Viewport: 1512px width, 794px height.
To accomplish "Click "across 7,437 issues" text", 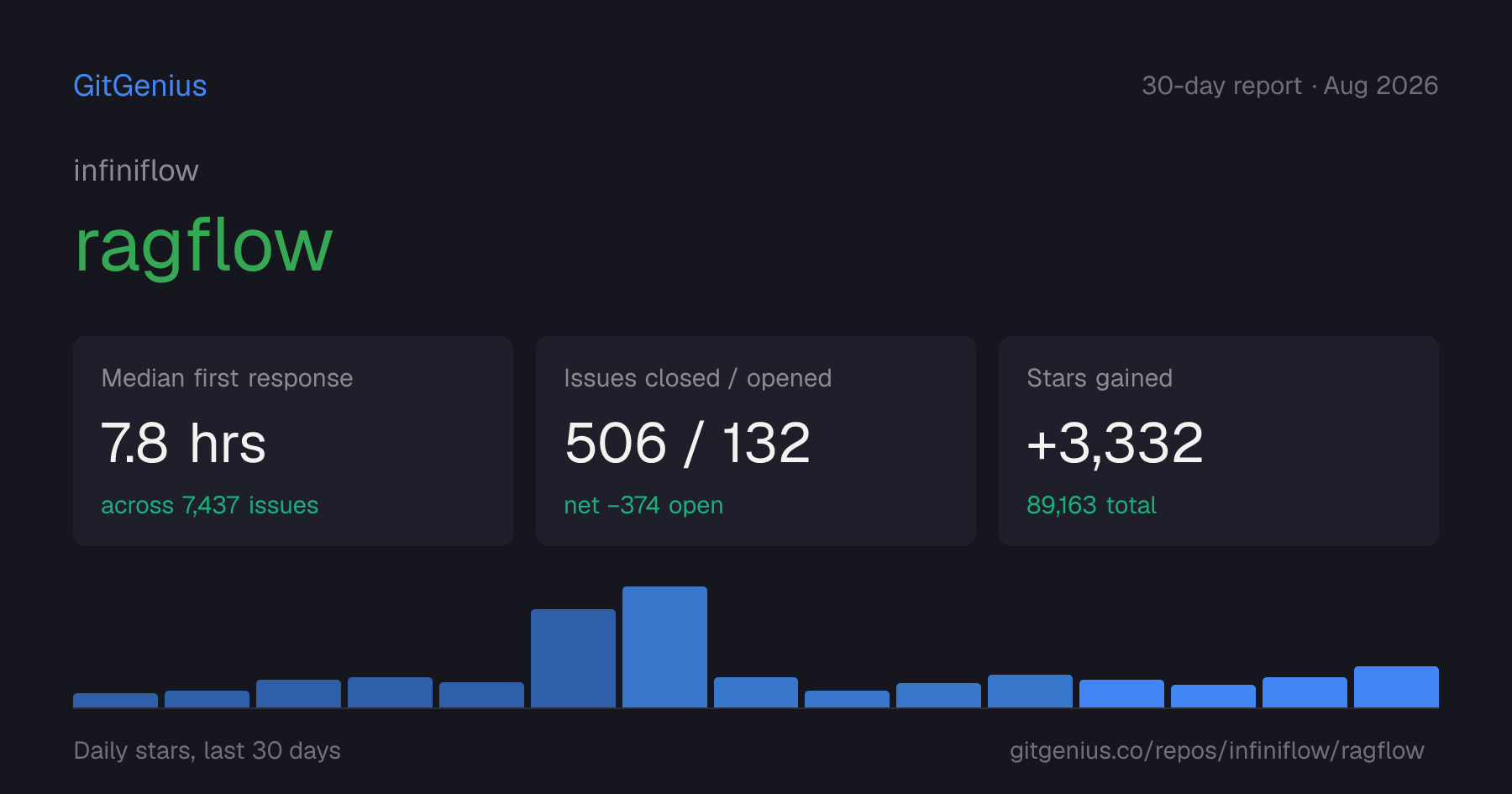I will [210, 505].
